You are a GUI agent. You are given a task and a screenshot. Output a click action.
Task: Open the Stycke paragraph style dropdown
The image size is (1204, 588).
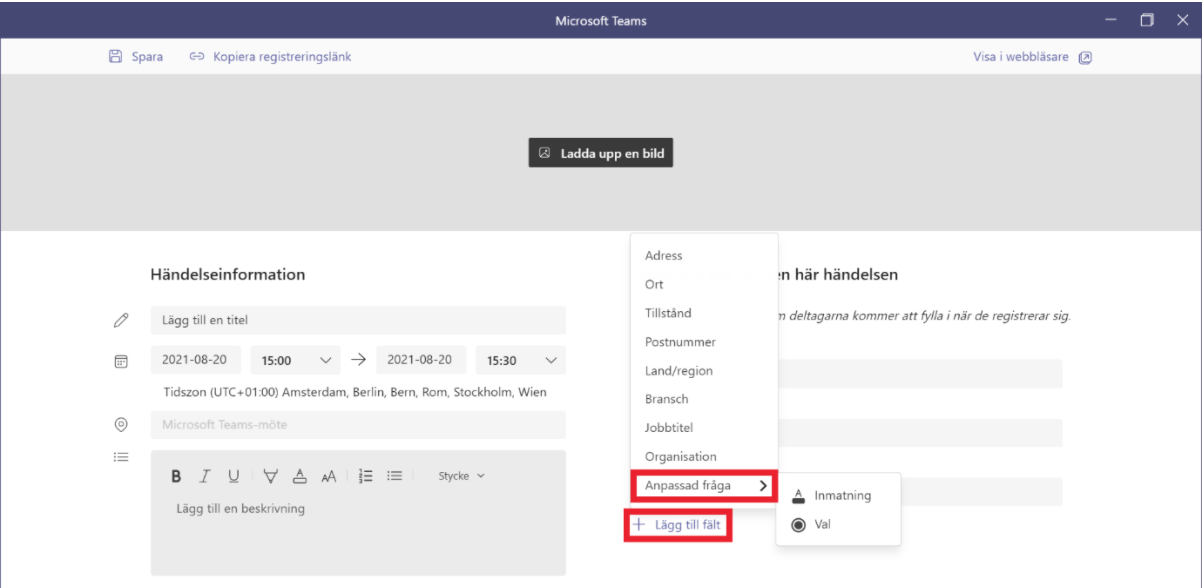tap(461, 476)
